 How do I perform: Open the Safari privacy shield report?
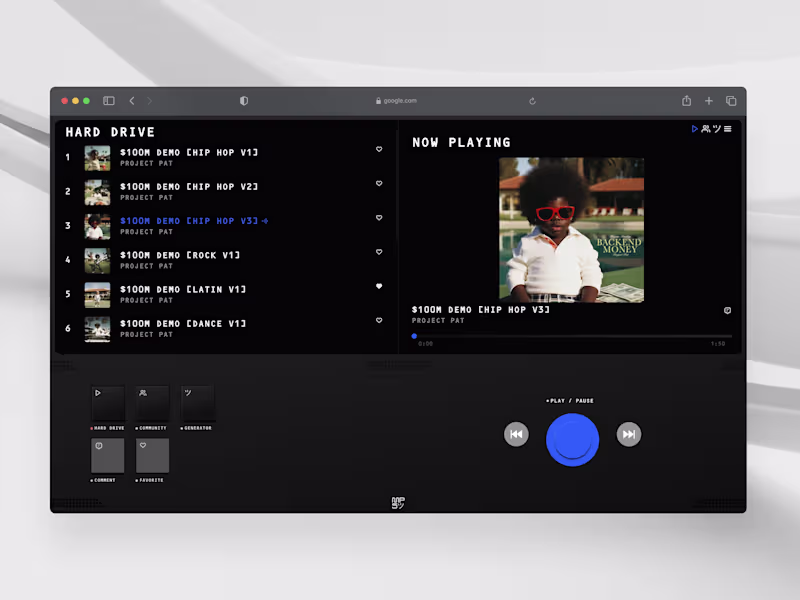244,101
